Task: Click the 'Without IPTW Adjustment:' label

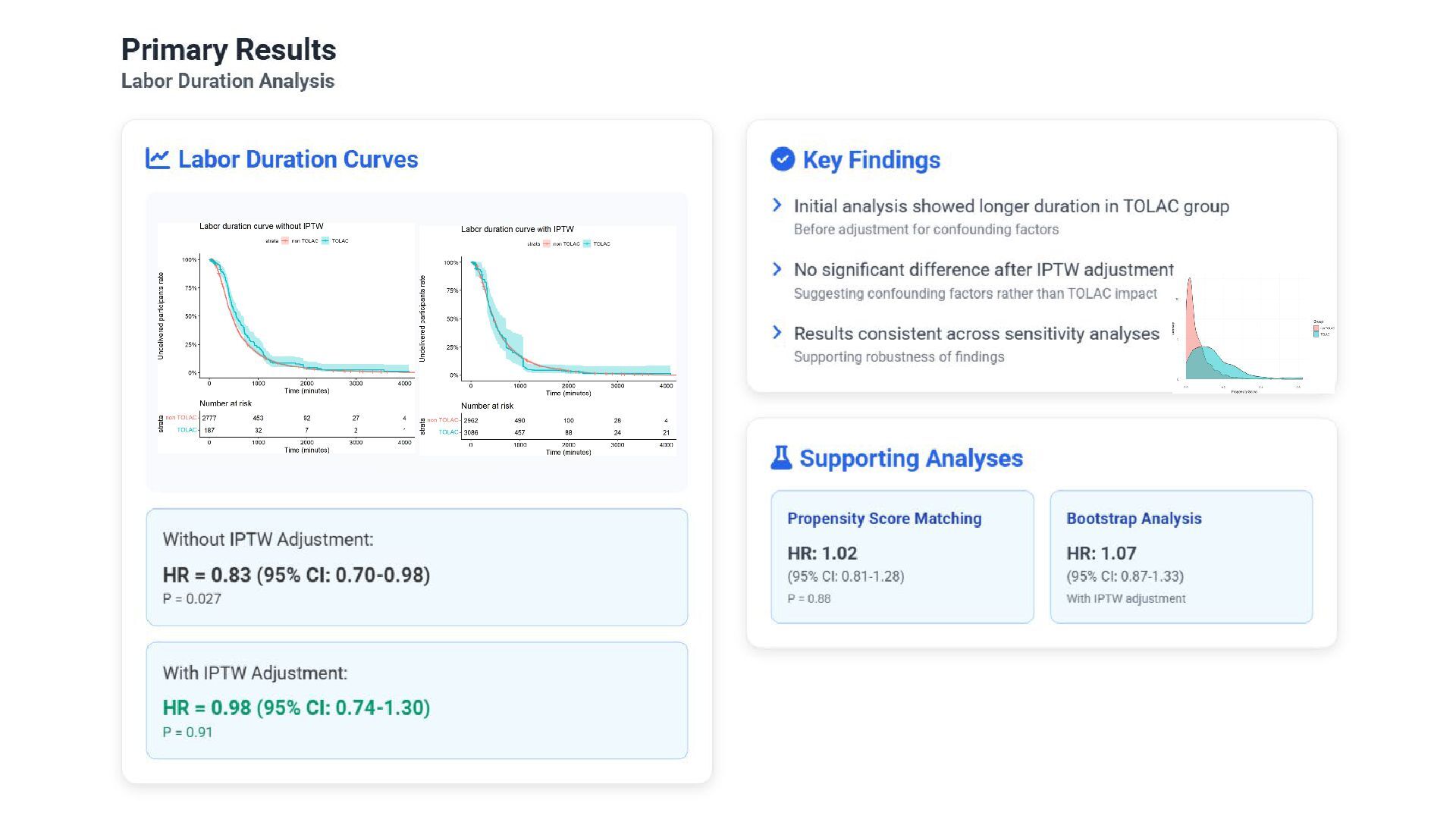Action: point(268,539)
